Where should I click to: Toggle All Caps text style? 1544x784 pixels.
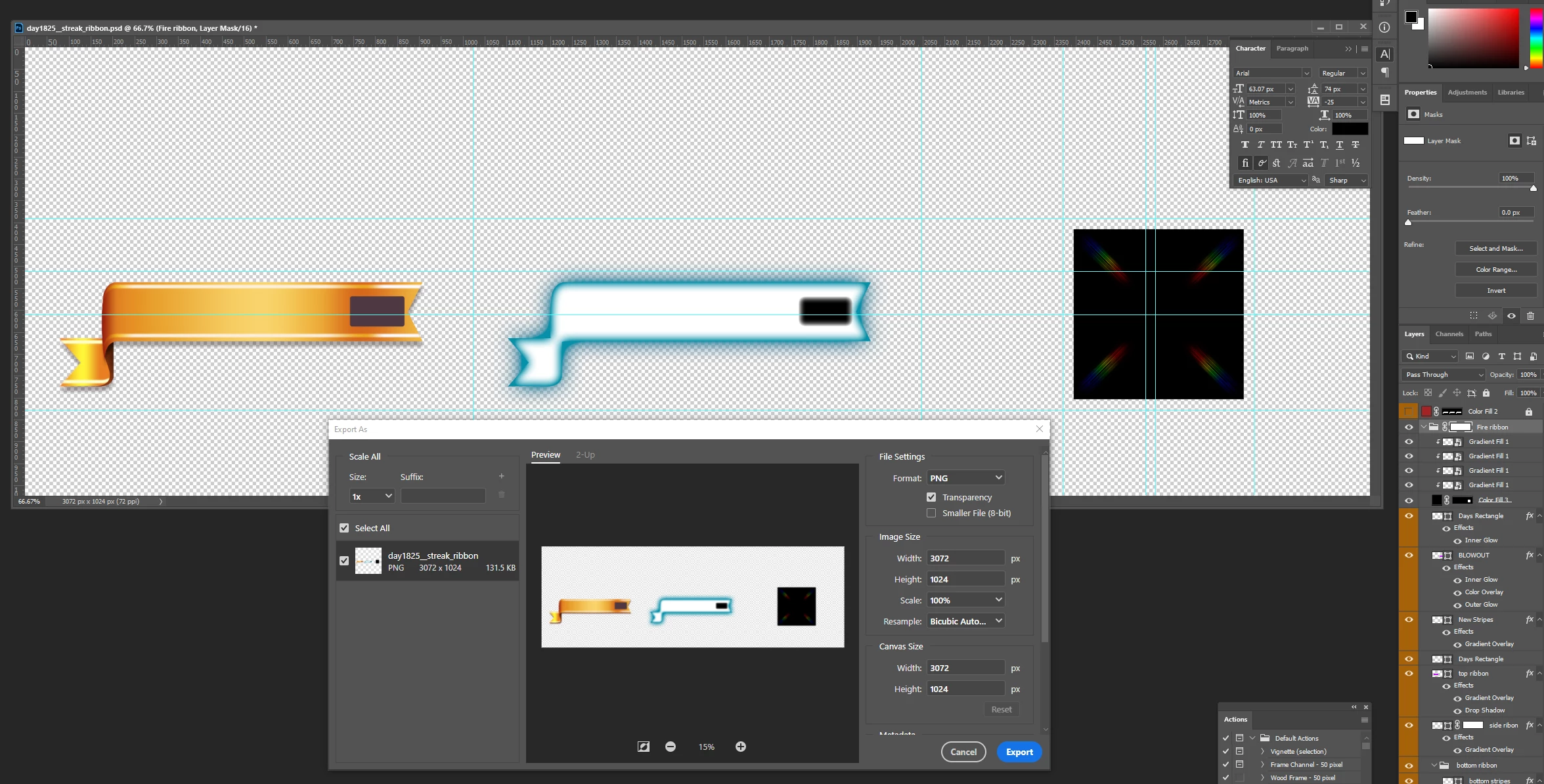point(1276,145)
